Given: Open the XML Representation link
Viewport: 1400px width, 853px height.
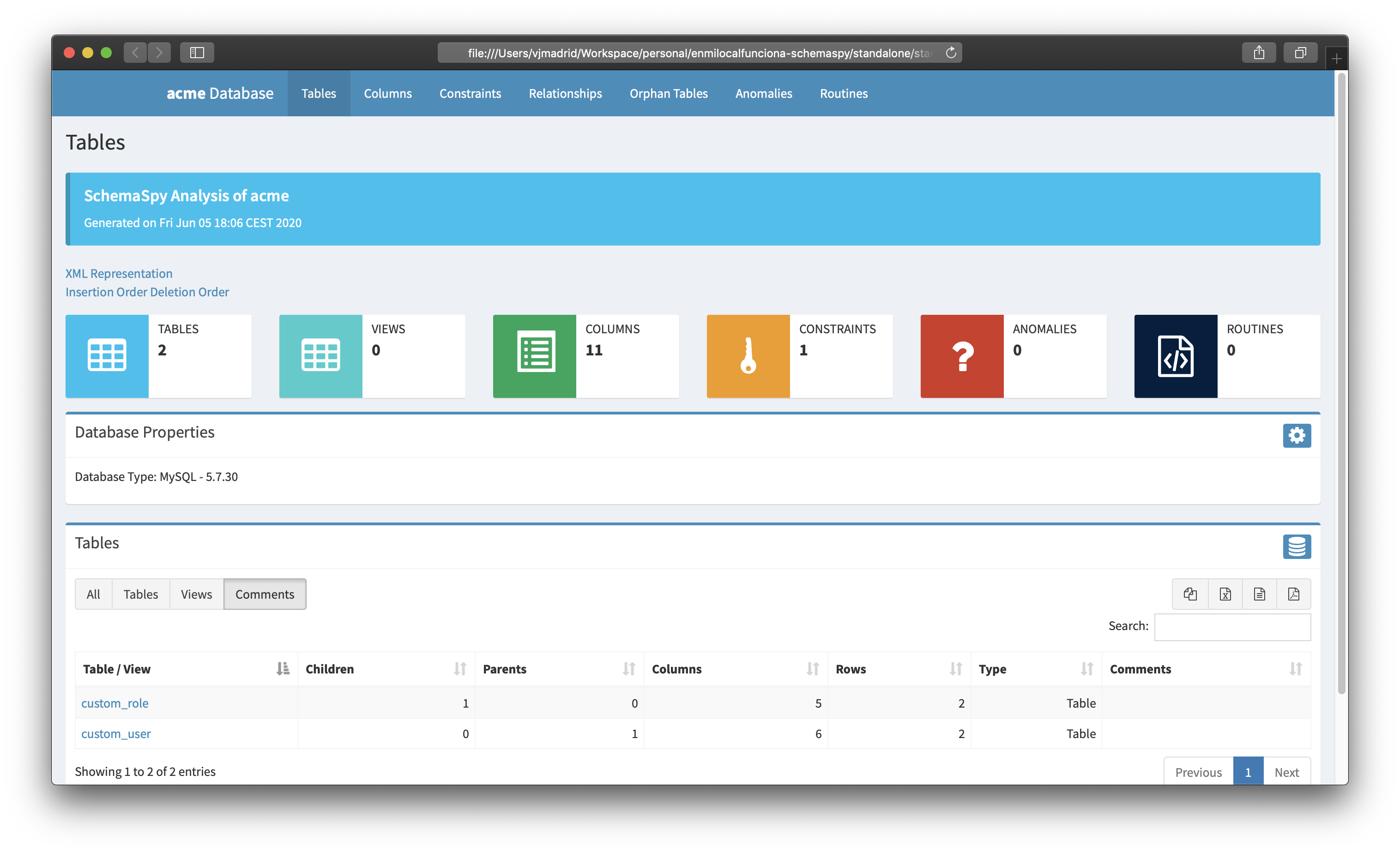Looking at the screenshot, I should point(119,274).
